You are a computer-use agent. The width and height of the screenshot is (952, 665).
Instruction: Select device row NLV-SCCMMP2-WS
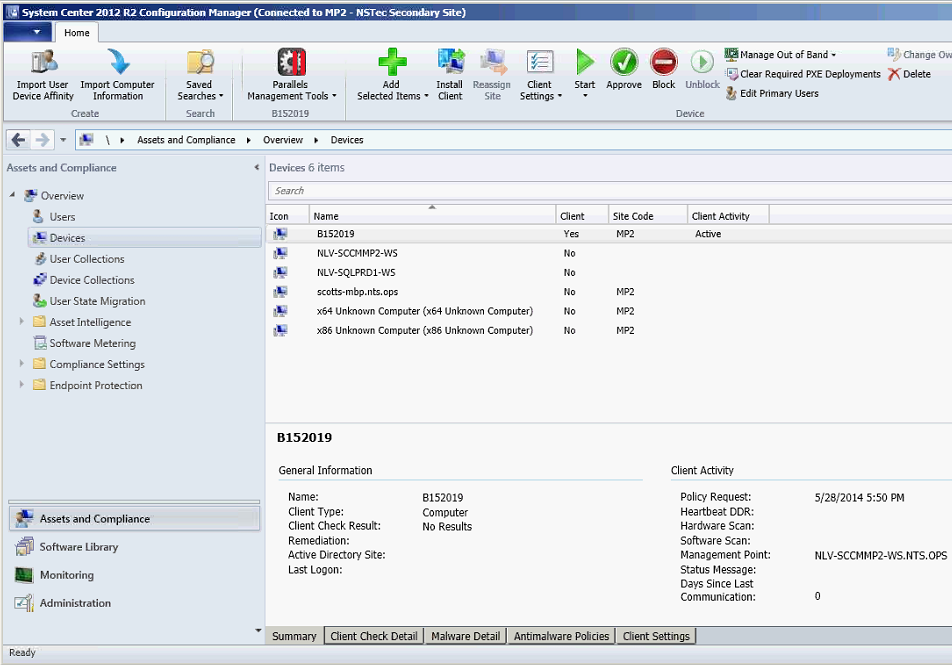point(609,253)
